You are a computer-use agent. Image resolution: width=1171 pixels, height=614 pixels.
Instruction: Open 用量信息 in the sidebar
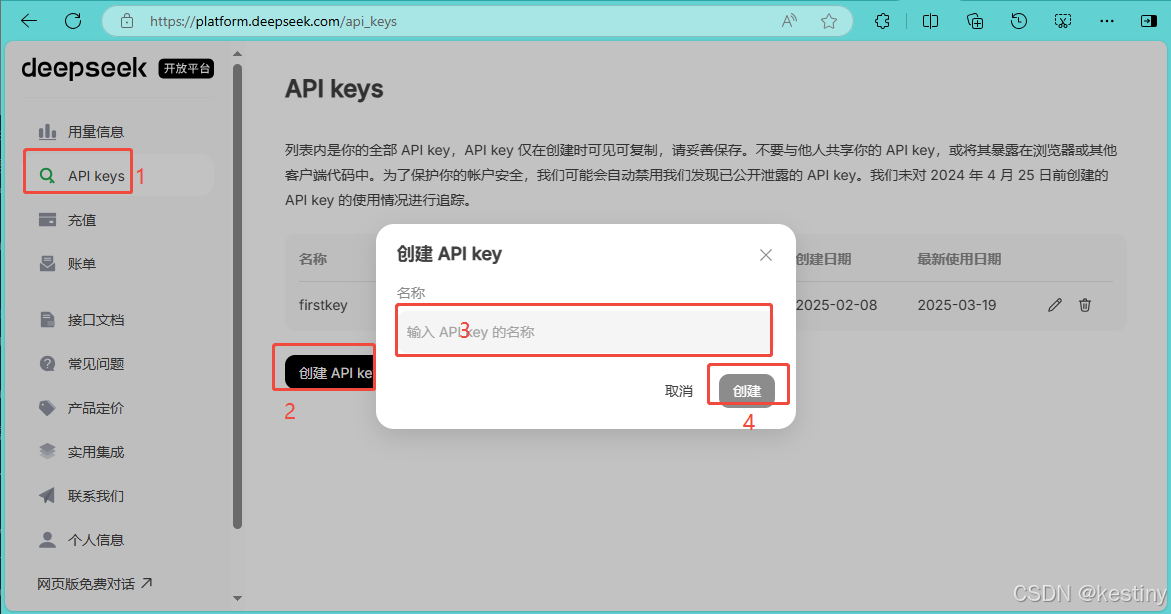click(x=96, y=132)
